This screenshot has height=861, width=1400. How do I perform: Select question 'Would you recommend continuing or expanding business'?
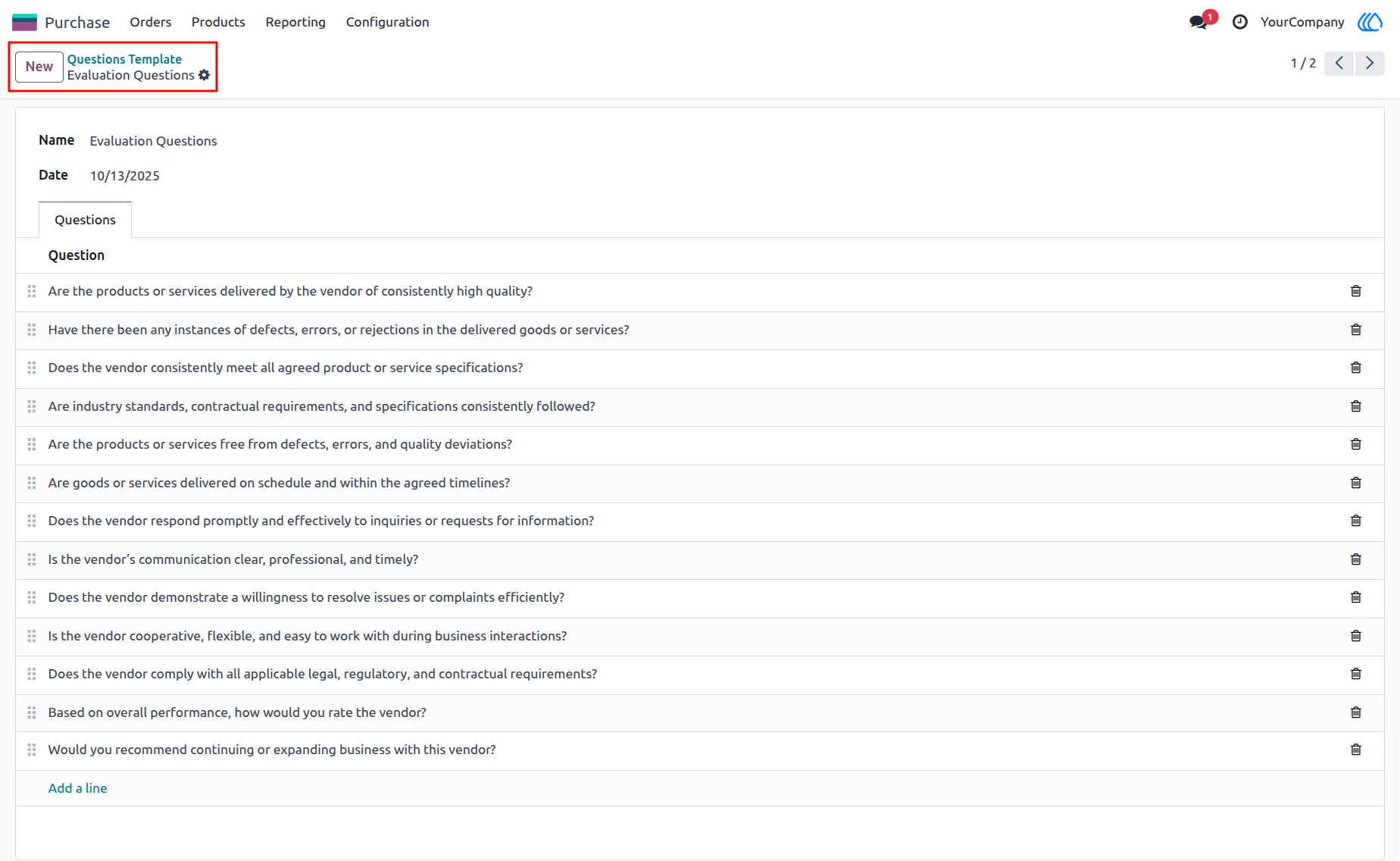tap(272, 750)
